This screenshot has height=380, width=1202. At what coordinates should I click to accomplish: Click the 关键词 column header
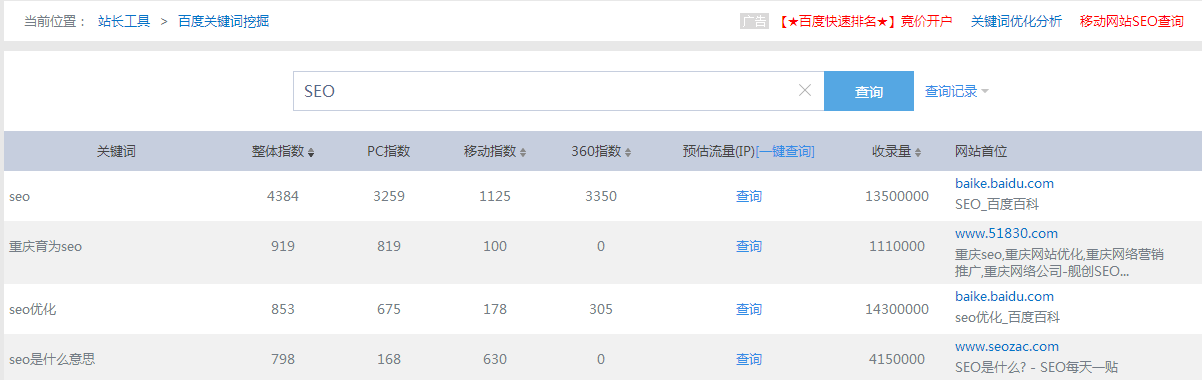click(116, 152)
